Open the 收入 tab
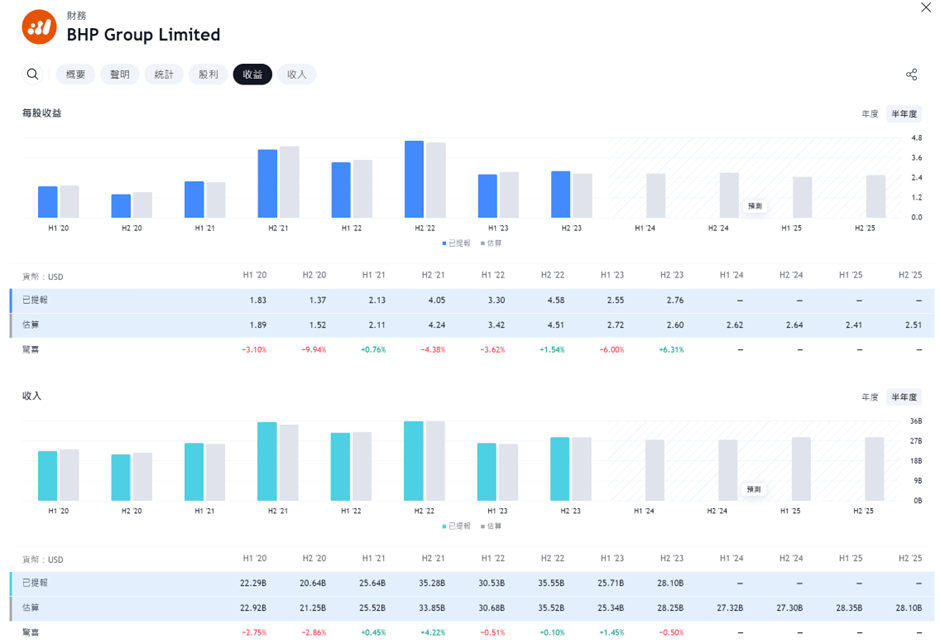Viewport: 940px width, 644px height. (297, 74)
